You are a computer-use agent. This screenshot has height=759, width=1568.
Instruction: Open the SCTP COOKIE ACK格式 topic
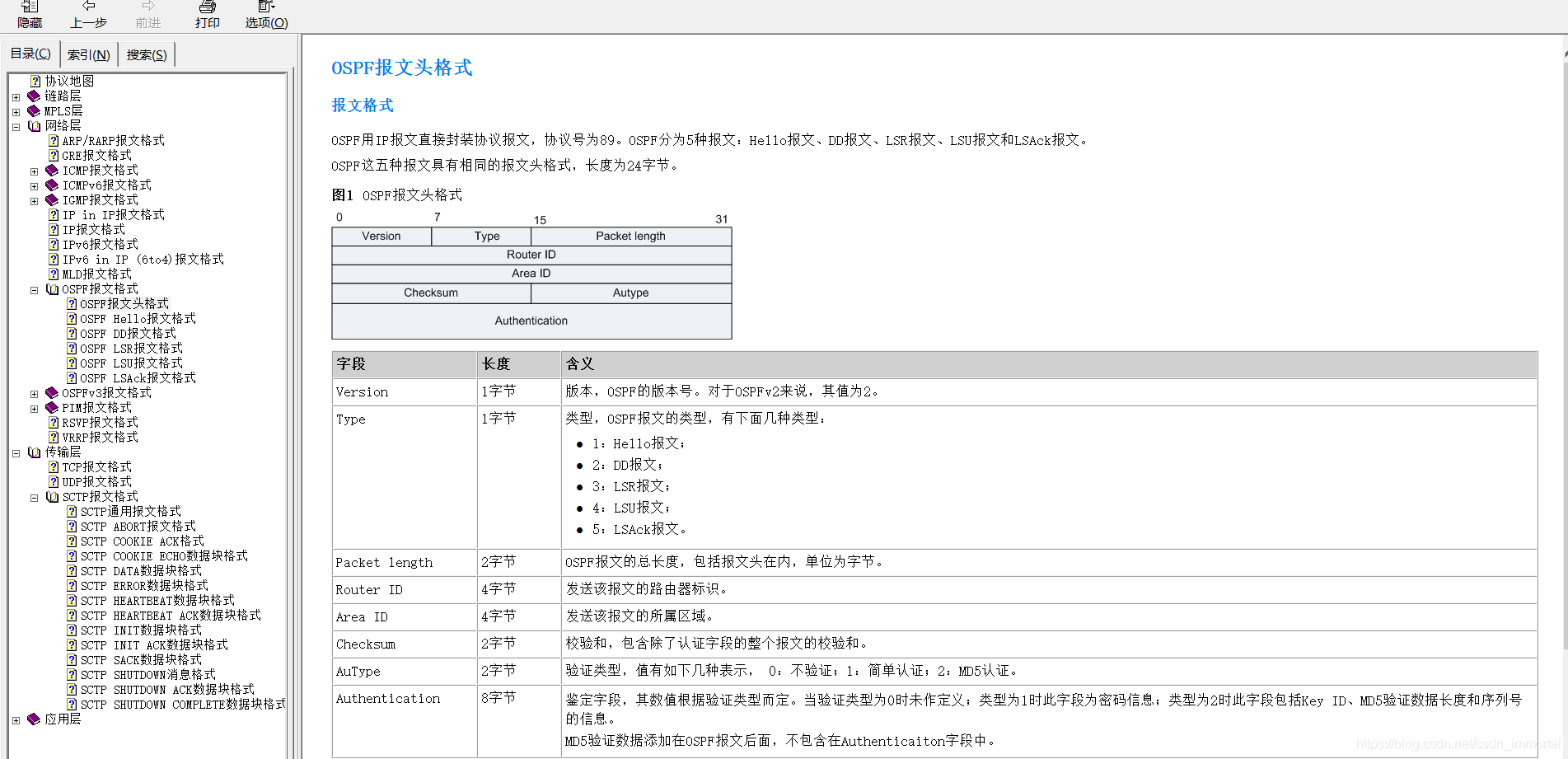[x=142, y=541]
